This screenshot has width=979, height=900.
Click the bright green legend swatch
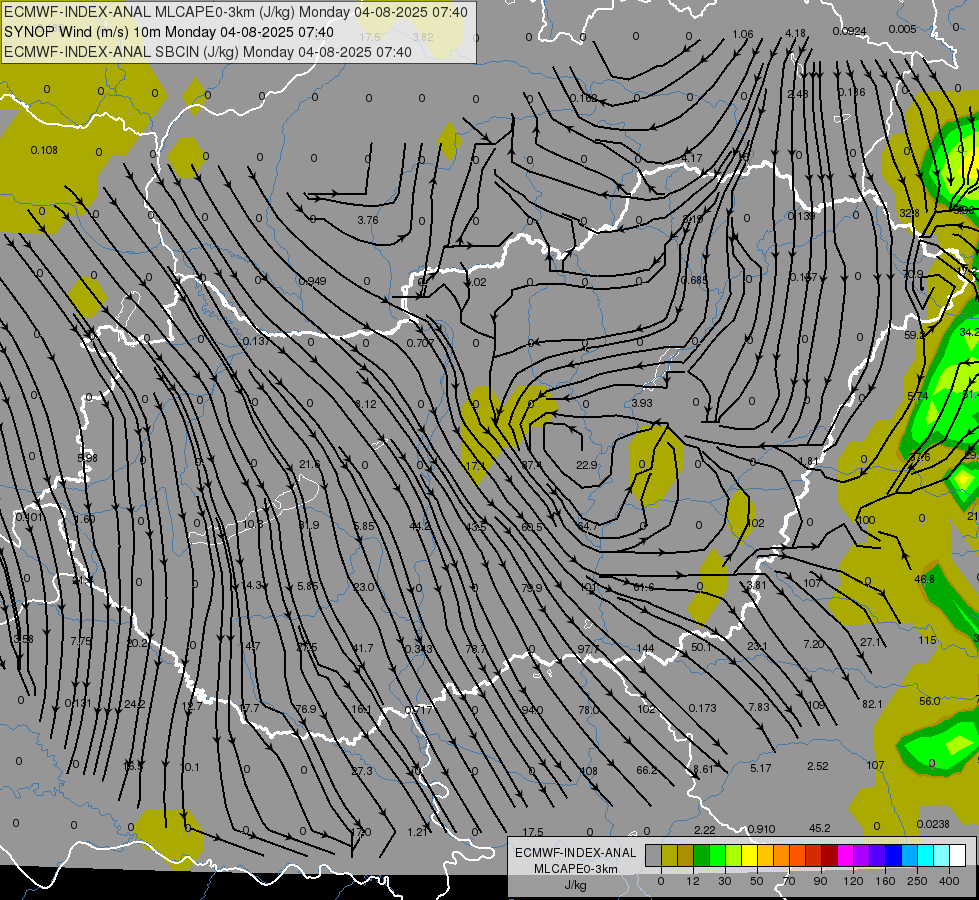coord(717,855)
